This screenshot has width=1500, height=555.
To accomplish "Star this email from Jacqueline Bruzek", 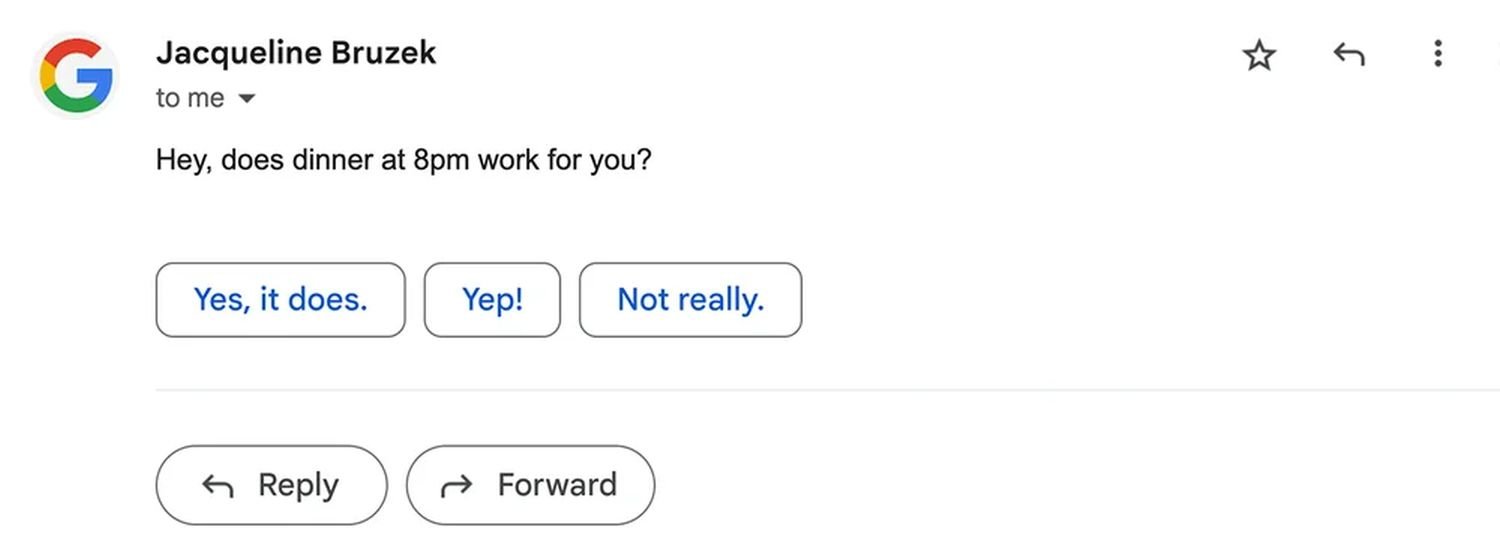I will [x=1259, y=55].
